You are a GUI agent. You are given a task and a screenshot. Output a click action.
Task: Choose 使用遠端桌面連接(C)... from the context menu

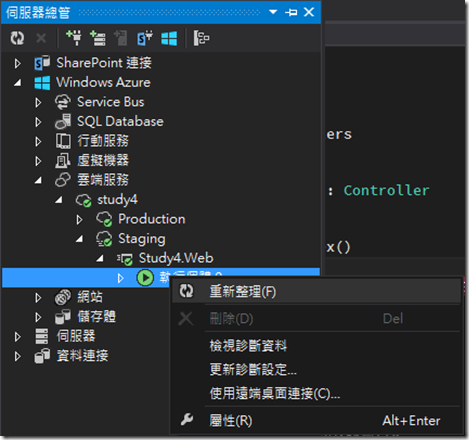coord(317,394)
